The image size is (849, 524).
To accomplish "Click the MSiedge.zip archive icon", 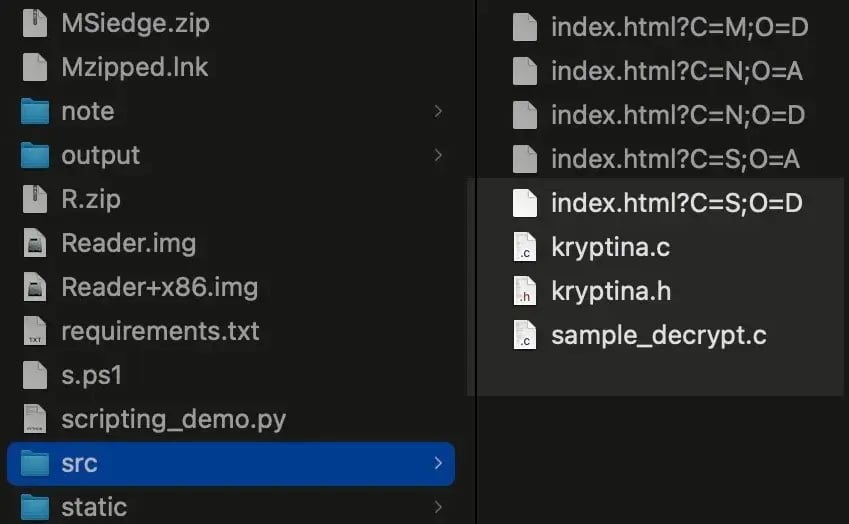I will coord(35,23).
